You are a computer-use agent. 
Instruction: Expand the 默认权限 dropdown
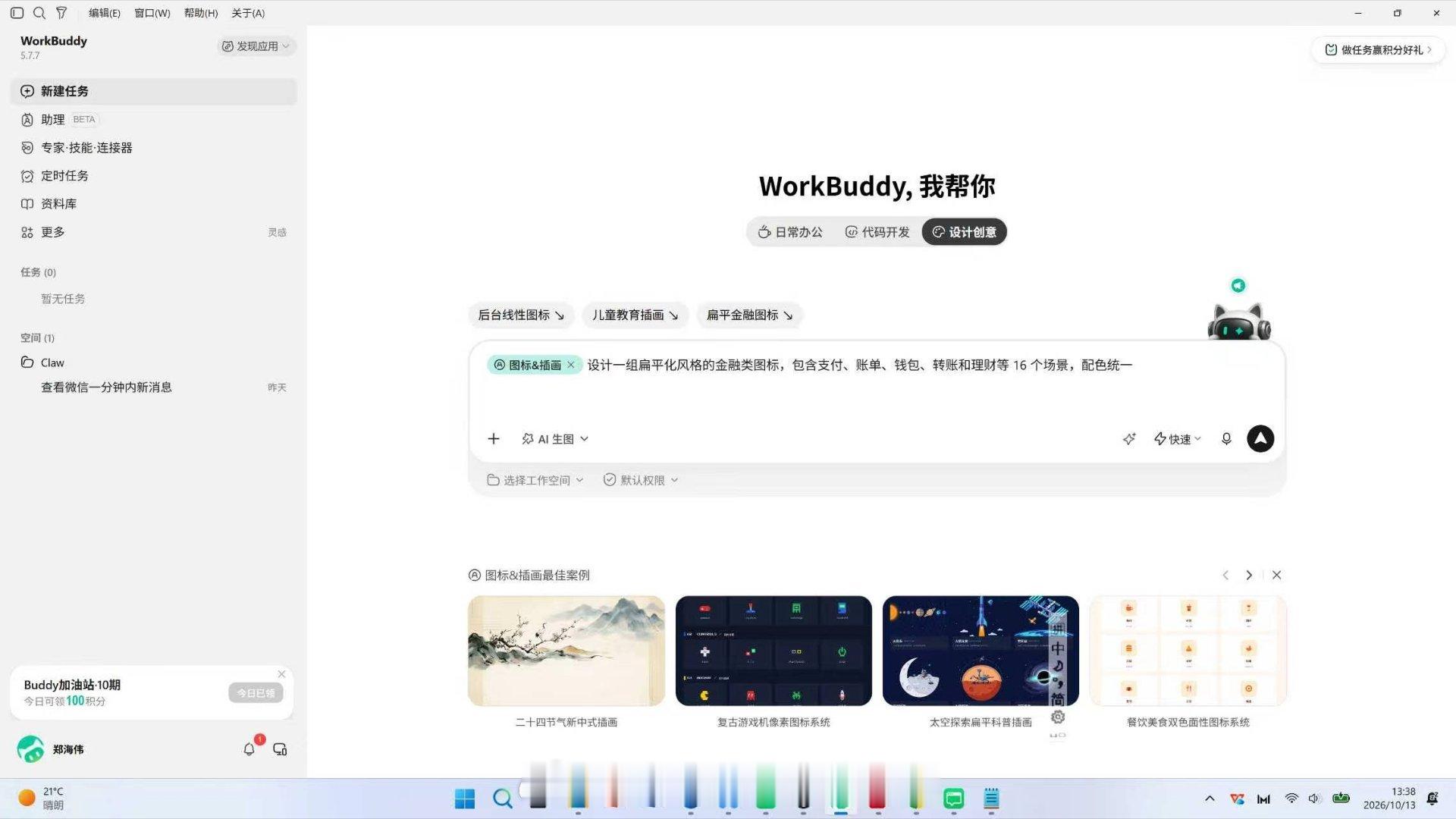click(x=641, y=480)
